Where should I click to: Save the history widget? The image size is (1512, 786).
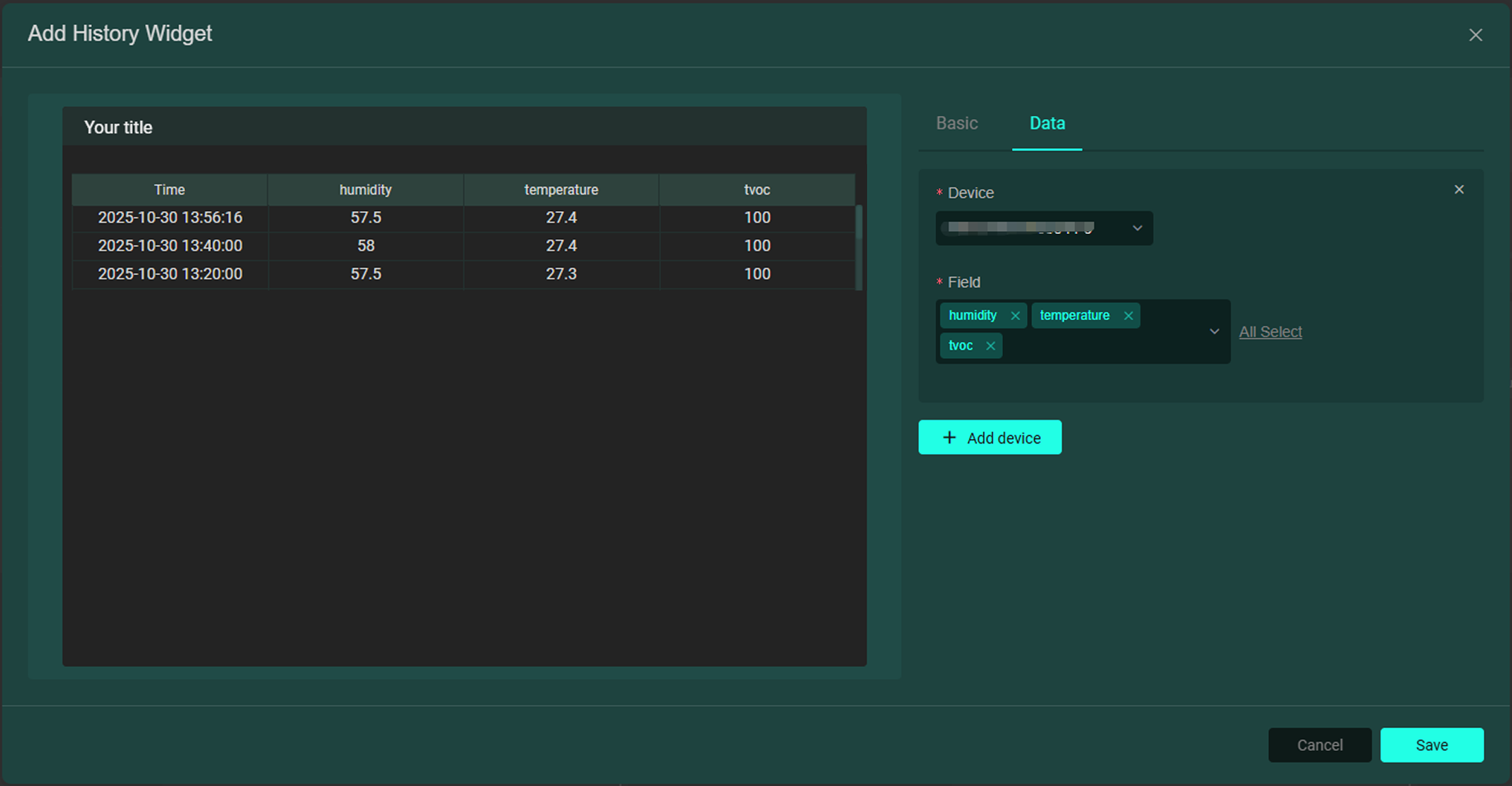click(1431, 745)
